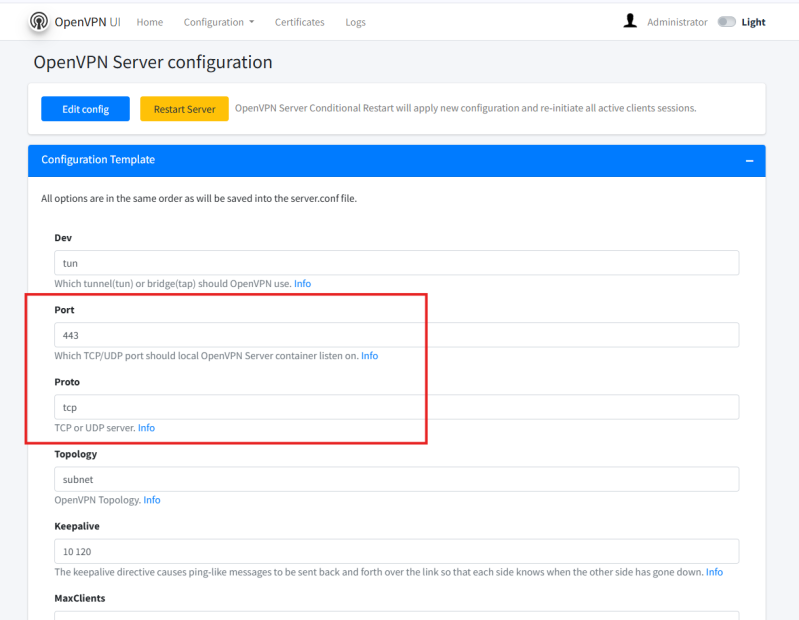Click the Topology field containing subnet
The height and width of the screenshot is (620, 799).
[396, 479]
